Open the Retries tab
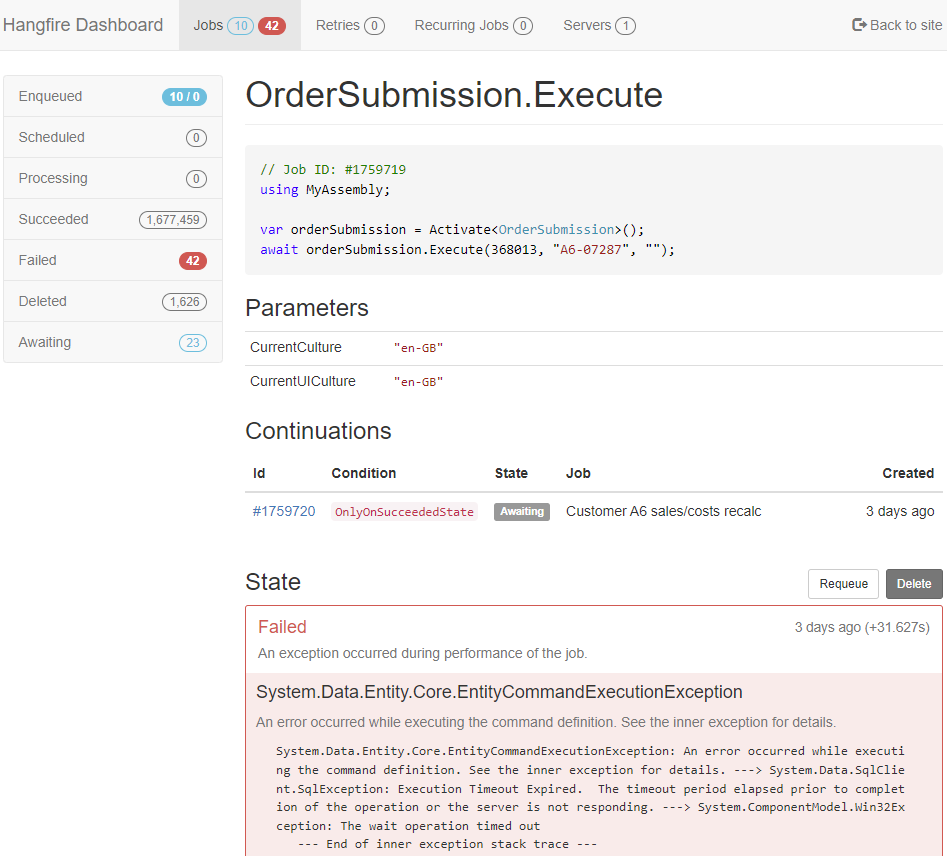 tap(349, 25)
